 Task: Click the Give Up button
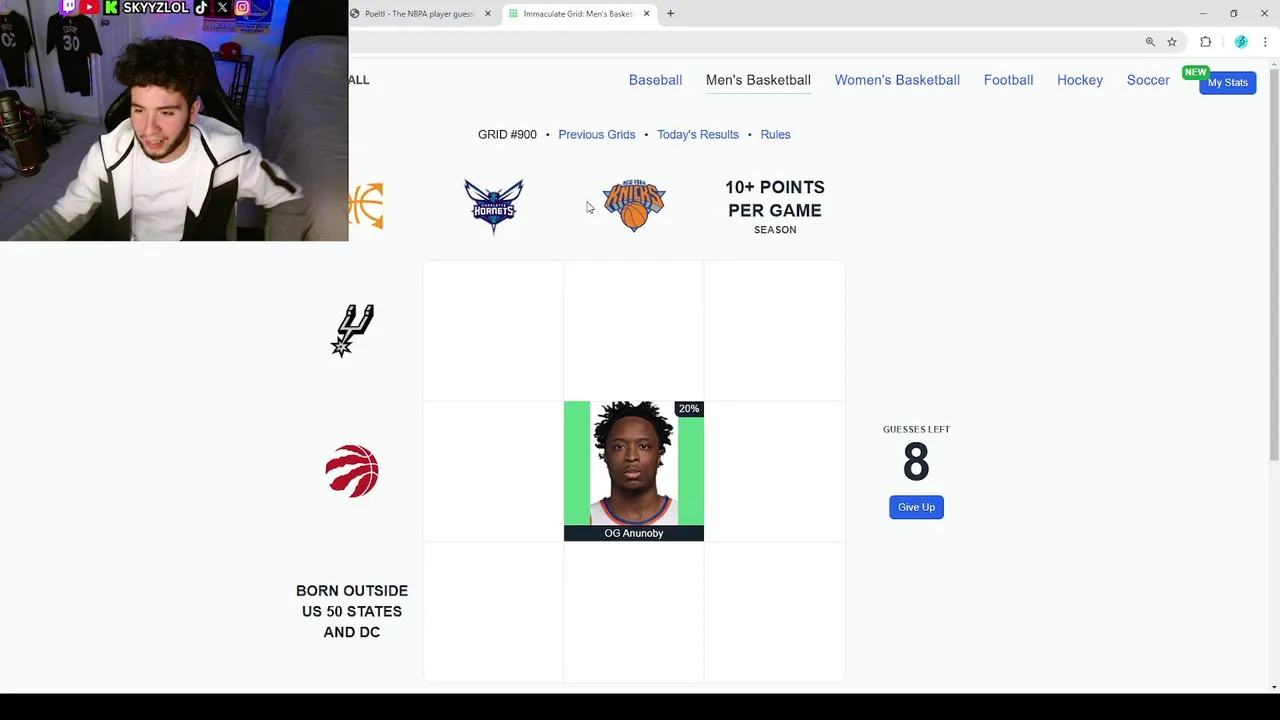[x=916, y=507]
